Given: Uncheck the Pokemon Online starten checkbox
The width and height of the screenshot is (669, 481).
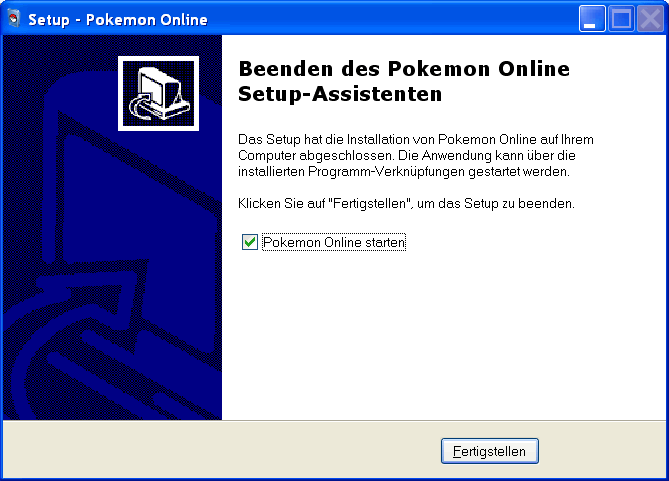Looking at the screenshot, I should coord(250,242).
